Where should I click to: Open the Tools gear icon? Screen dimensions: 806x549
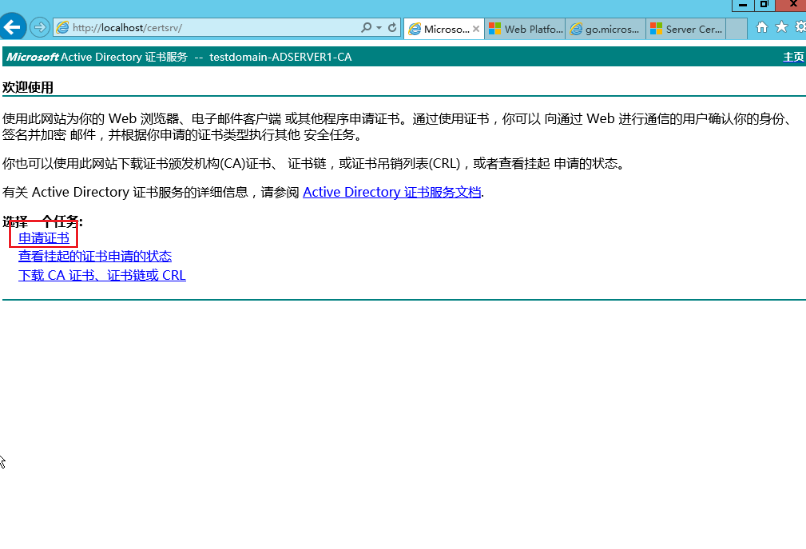[x=801, y=27]
